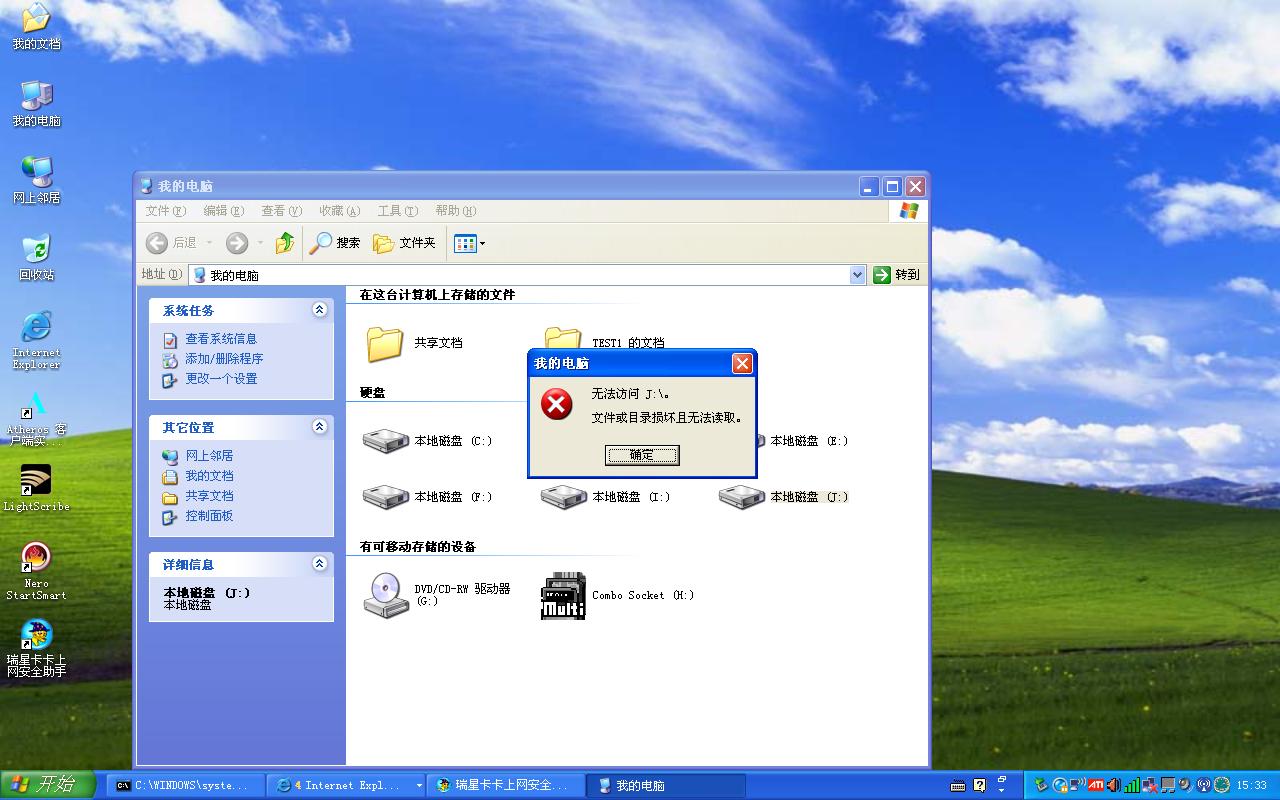Click the language bar keyboard icon

tap(958, 785)
